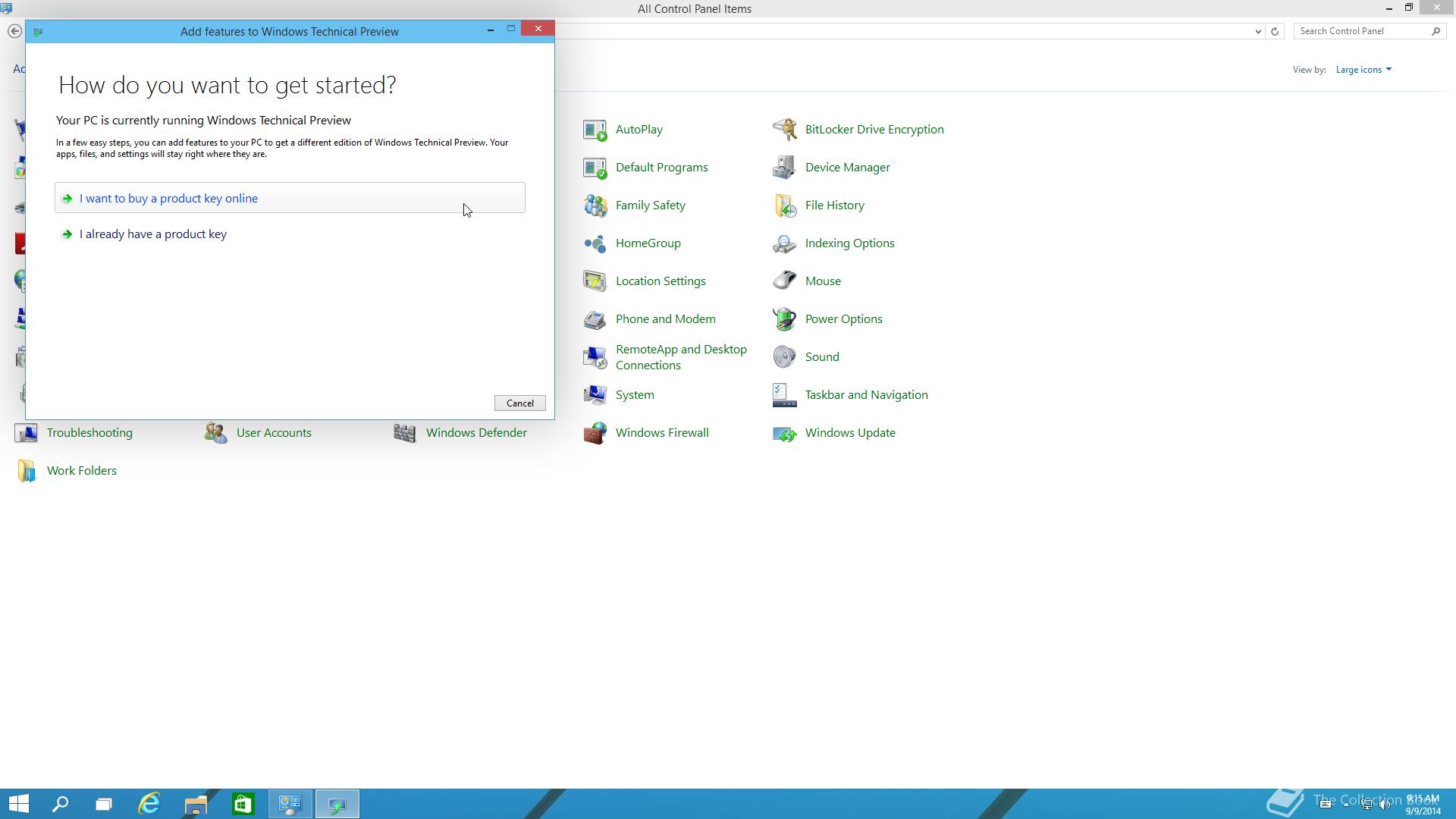Switch to Control Panel taskbar button

(290, 804)
